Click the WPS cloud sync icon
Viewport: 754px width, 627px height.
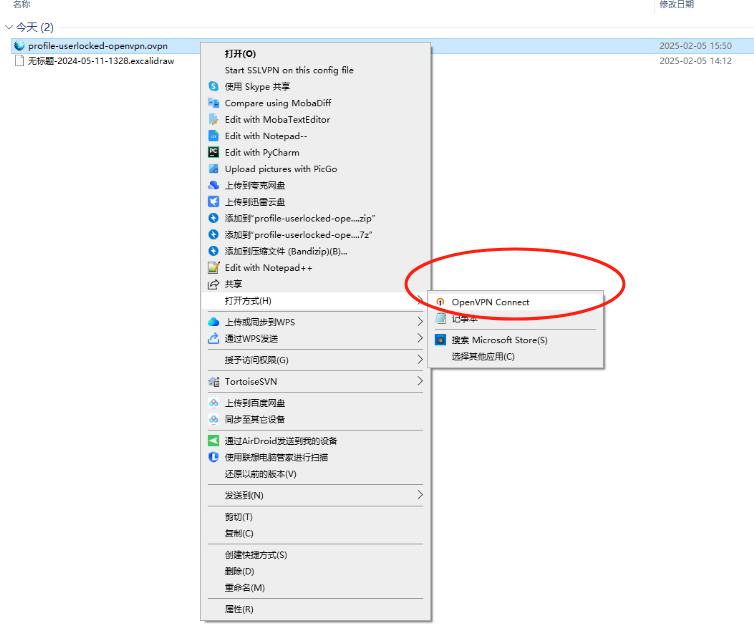click(214, 322)
